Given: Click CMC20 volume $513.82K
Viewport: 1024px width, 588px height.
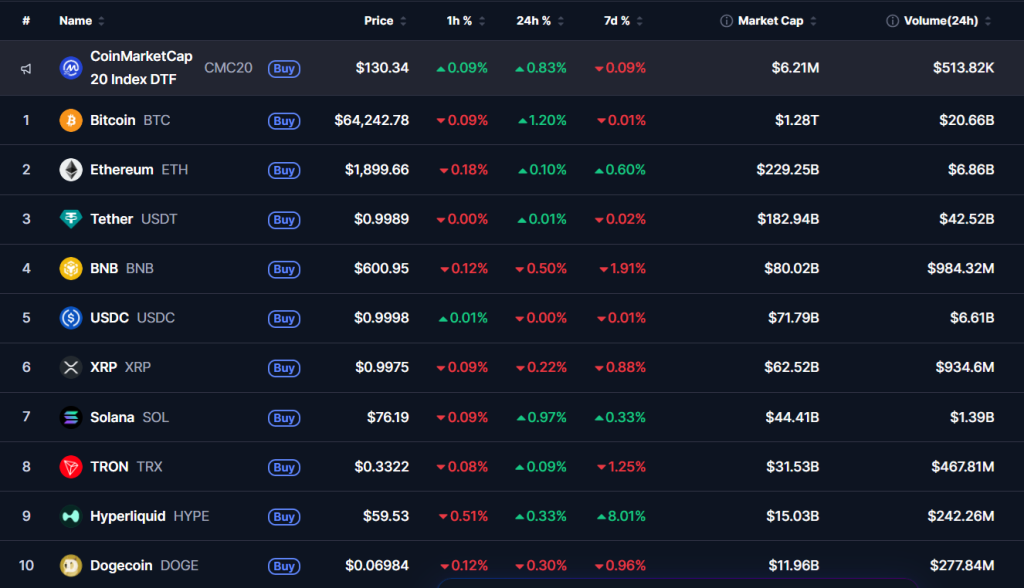Looking at the screenshot, I should click(x=963, y=68).
